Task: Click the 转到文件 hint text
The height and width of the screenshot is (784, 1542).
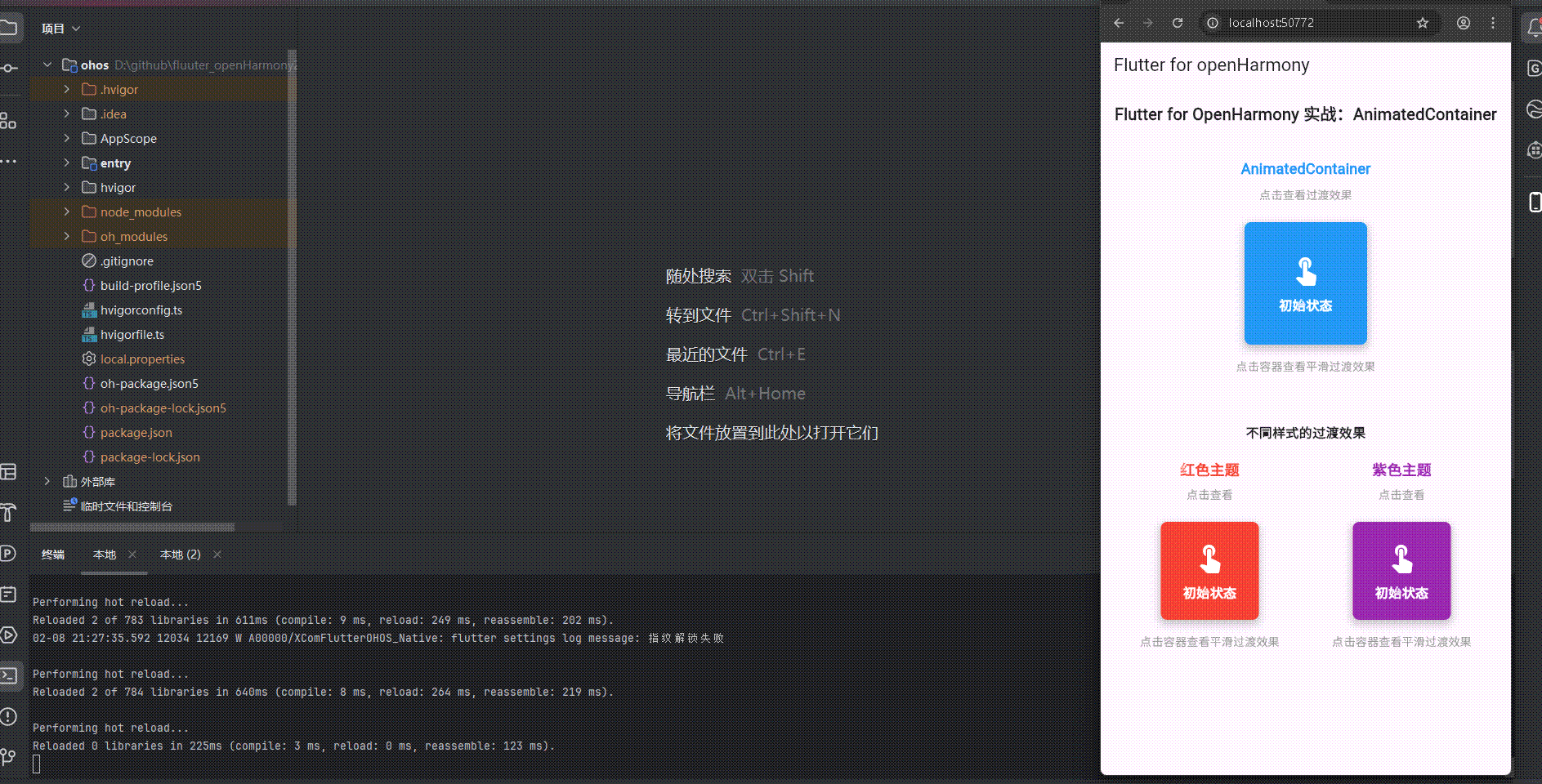Action: point(699,315)
